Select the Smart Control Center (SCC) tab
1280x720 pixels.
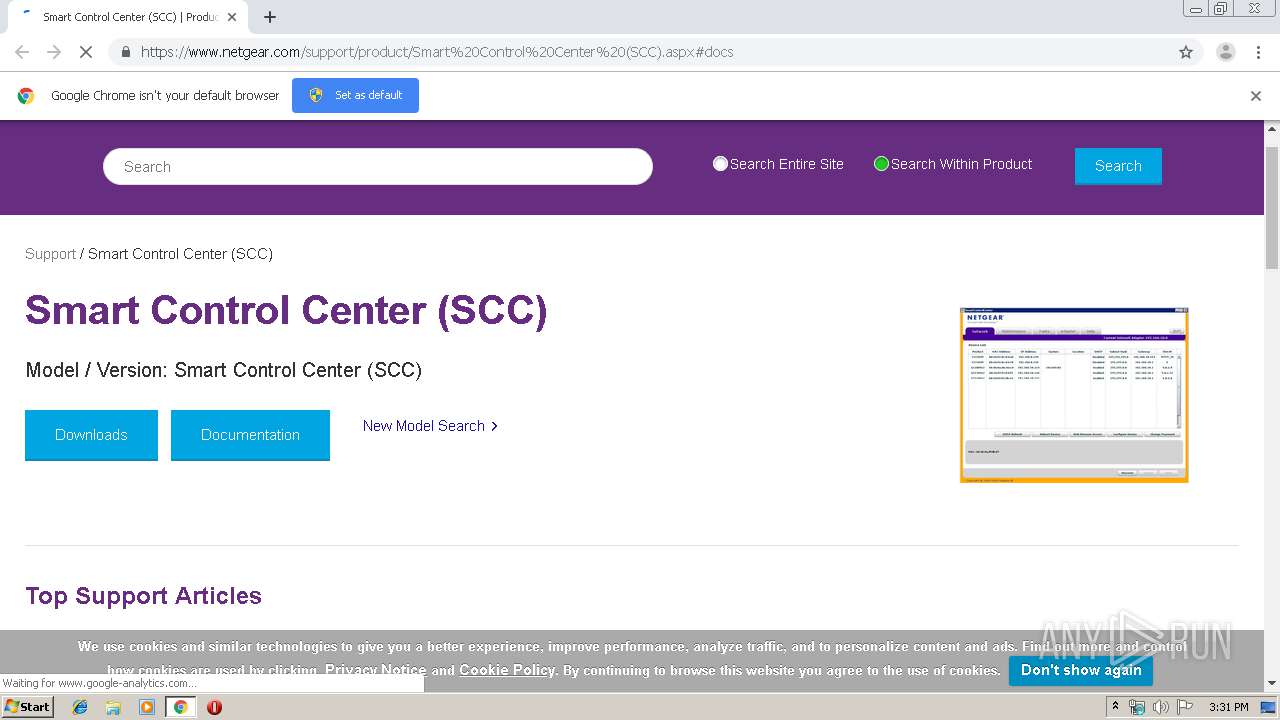128,17
